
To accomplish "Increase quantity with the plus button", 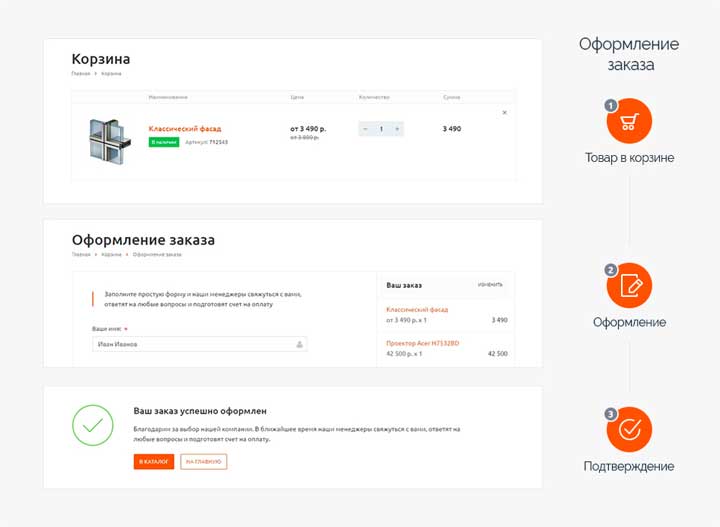I will [397, 129].
